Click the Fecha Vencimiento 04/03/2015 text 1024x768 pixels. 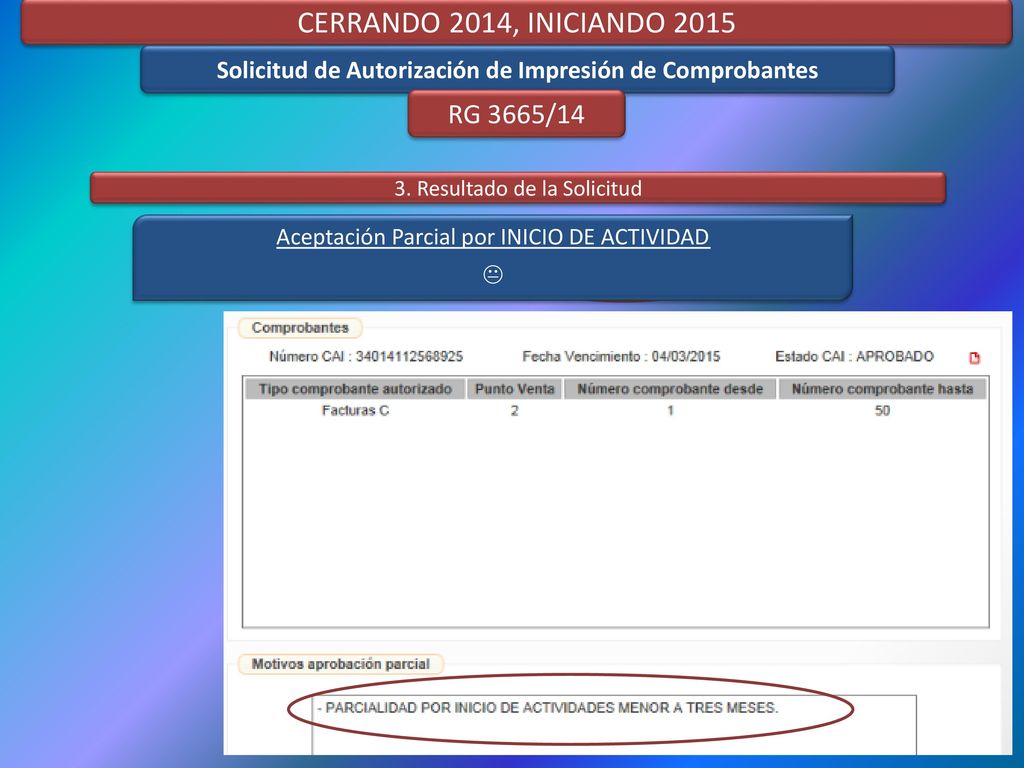621,357
